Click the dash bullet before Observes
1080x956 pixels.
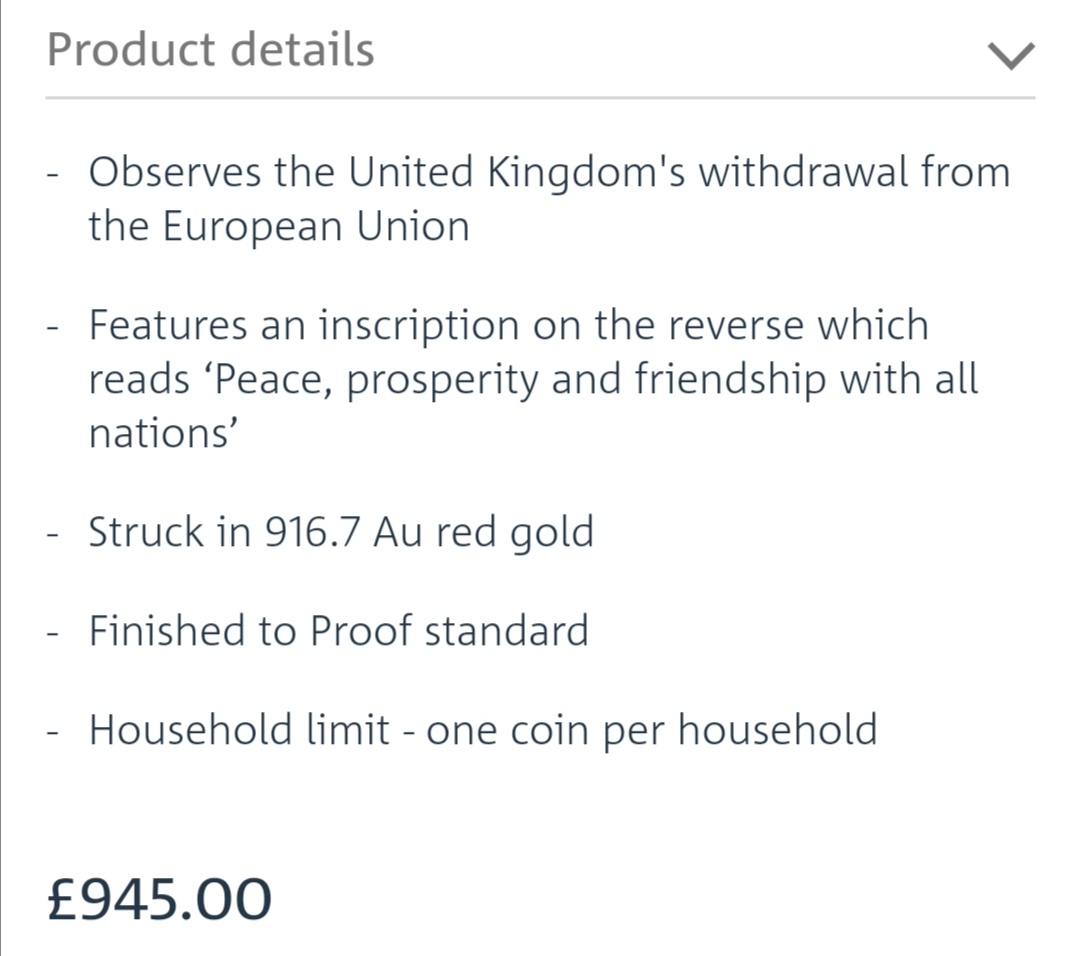point(52,175)
